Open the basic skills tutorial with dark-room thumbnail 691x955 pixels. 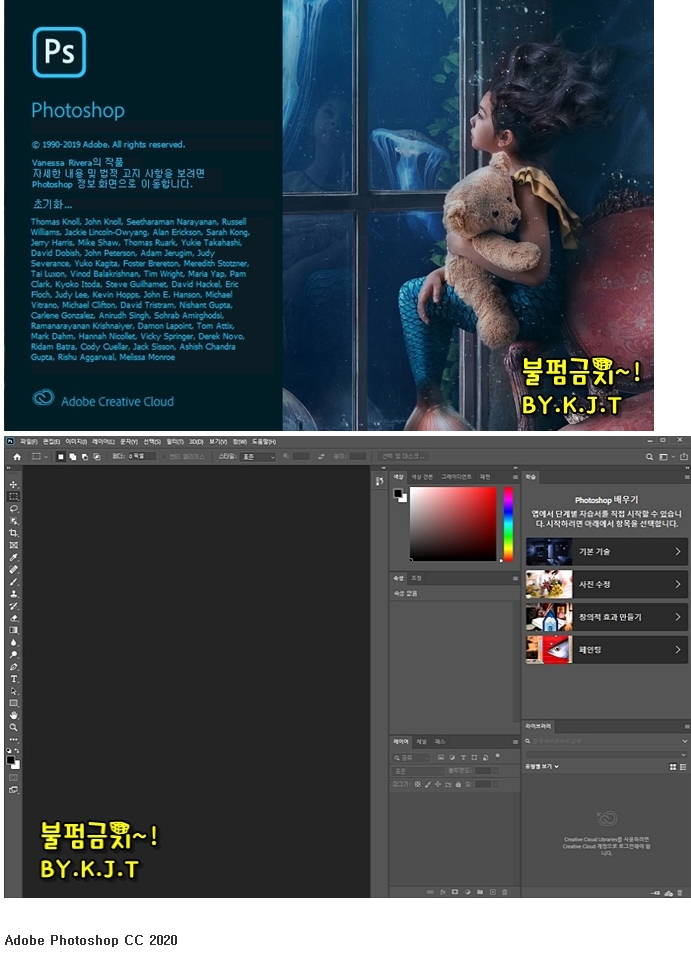pos(607,551)
